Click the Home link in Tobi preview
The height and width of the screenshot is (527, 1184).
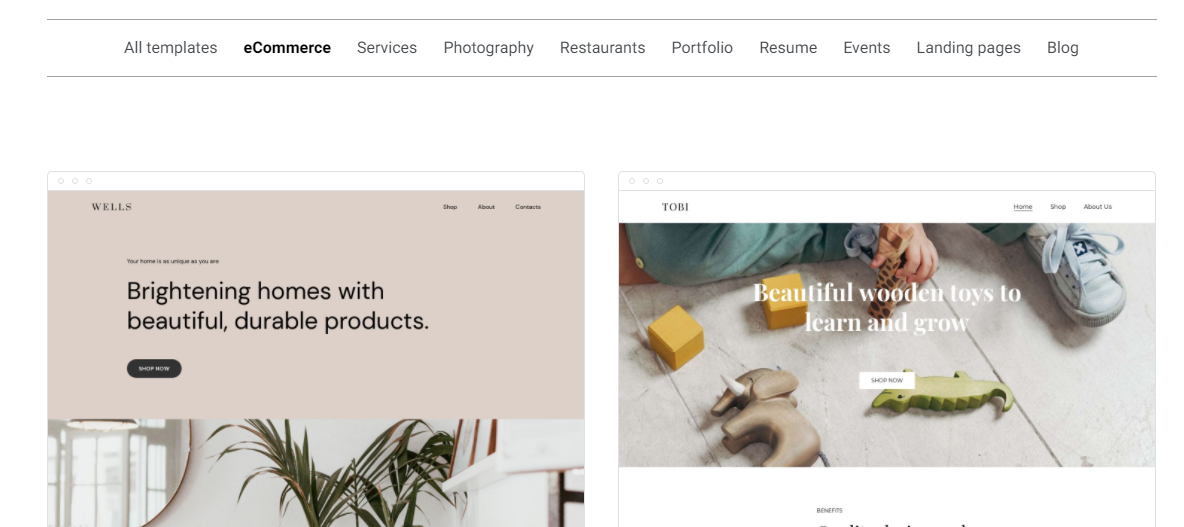coord(1022,207)
